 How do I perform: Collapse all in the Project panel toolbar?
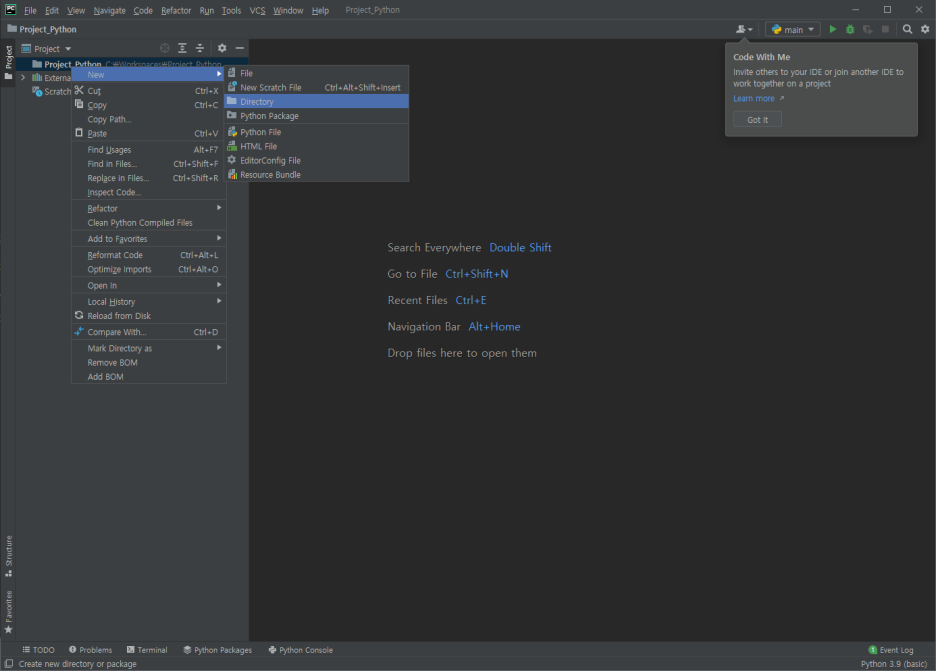click(200, 48)
